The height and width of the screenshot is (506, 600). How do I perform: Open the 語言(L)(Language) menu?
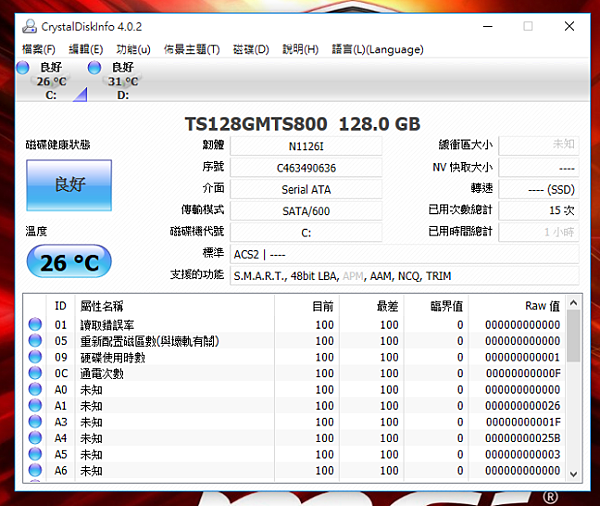pos(377,49)
